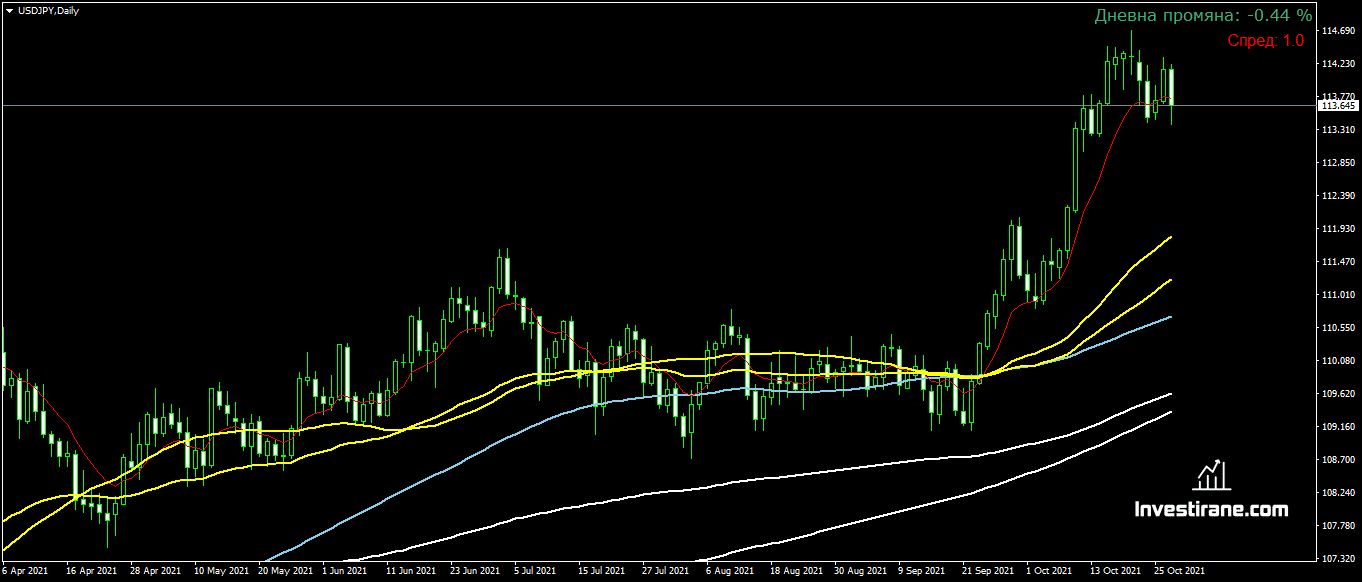This screenshot has width=1362, height=582.
Task: Select the Дневна промяна: -0.44 % label
Action: 1200,15
